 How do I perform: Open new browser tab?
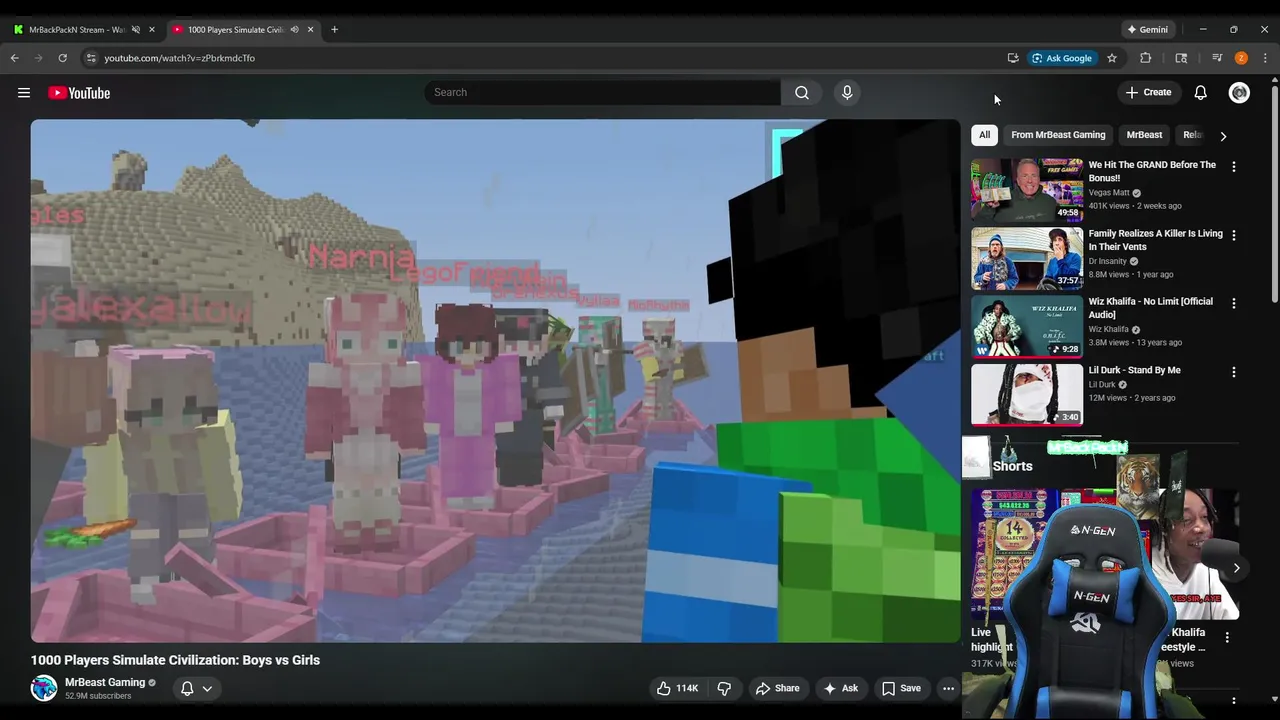point(334,29)
